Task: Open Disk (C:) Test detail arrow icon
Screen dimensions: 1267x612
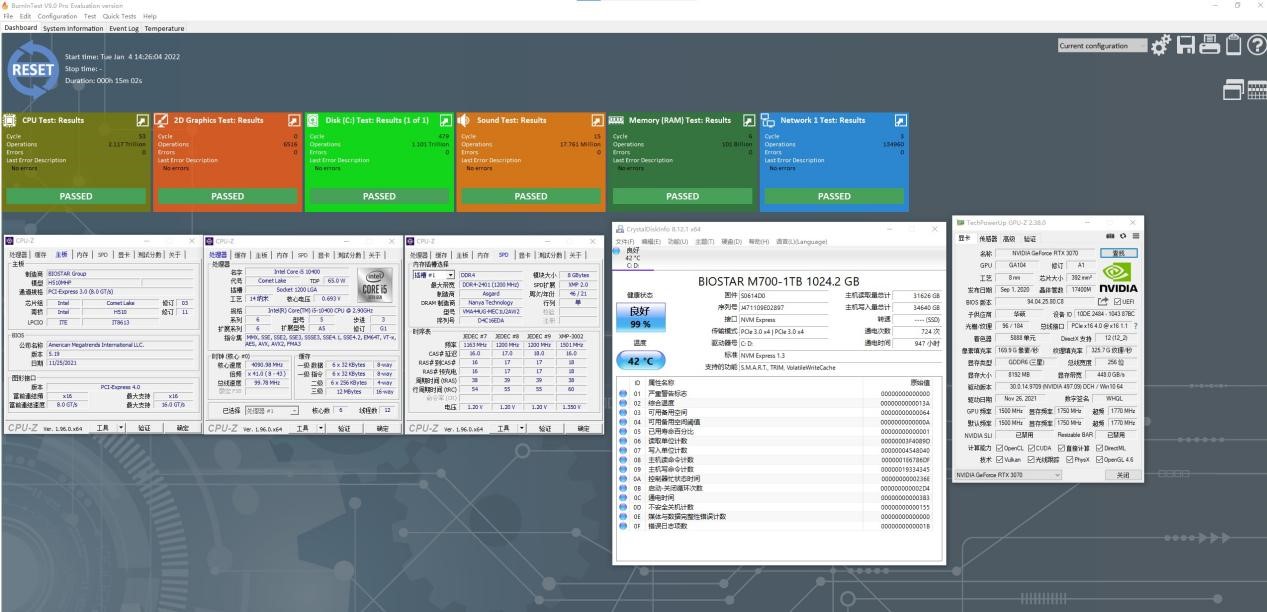Action: 445,120
